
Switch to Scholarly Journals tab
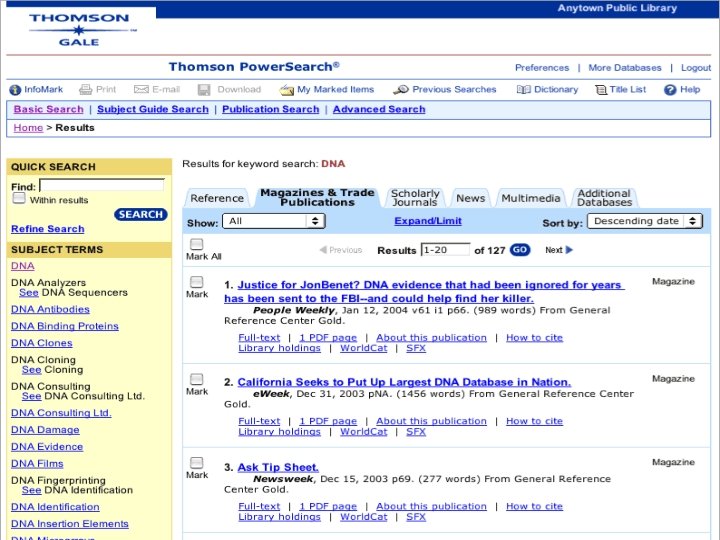coord(415,198)
